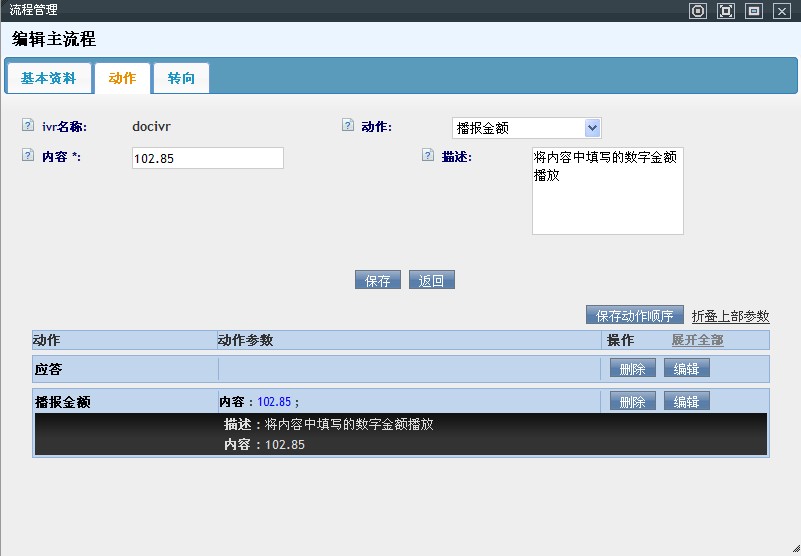This screenshot has width=801, height=556.
Task: Collapse upper parameters with 折叠上部参数
Action: pos(730,316)
